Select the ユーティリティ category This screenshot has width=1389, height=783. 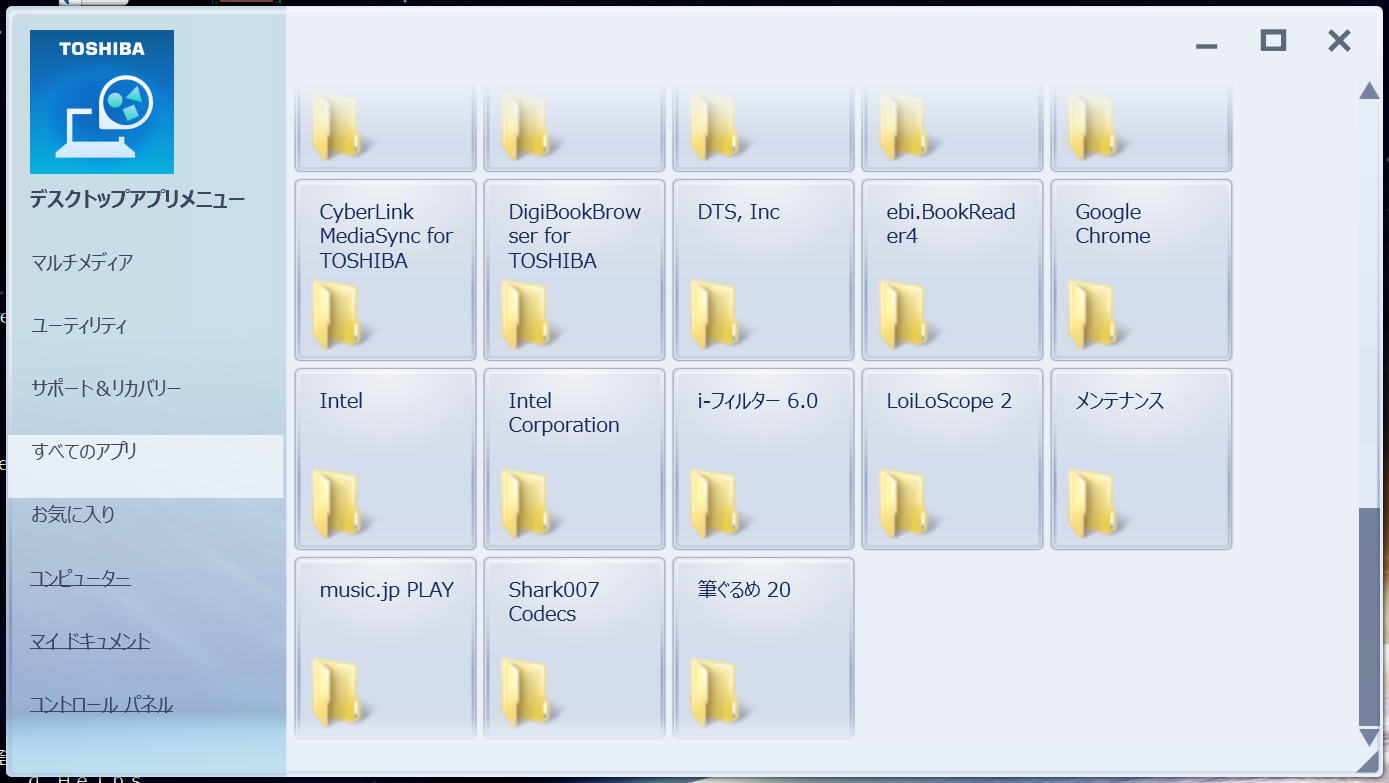(x=79, y=326)
